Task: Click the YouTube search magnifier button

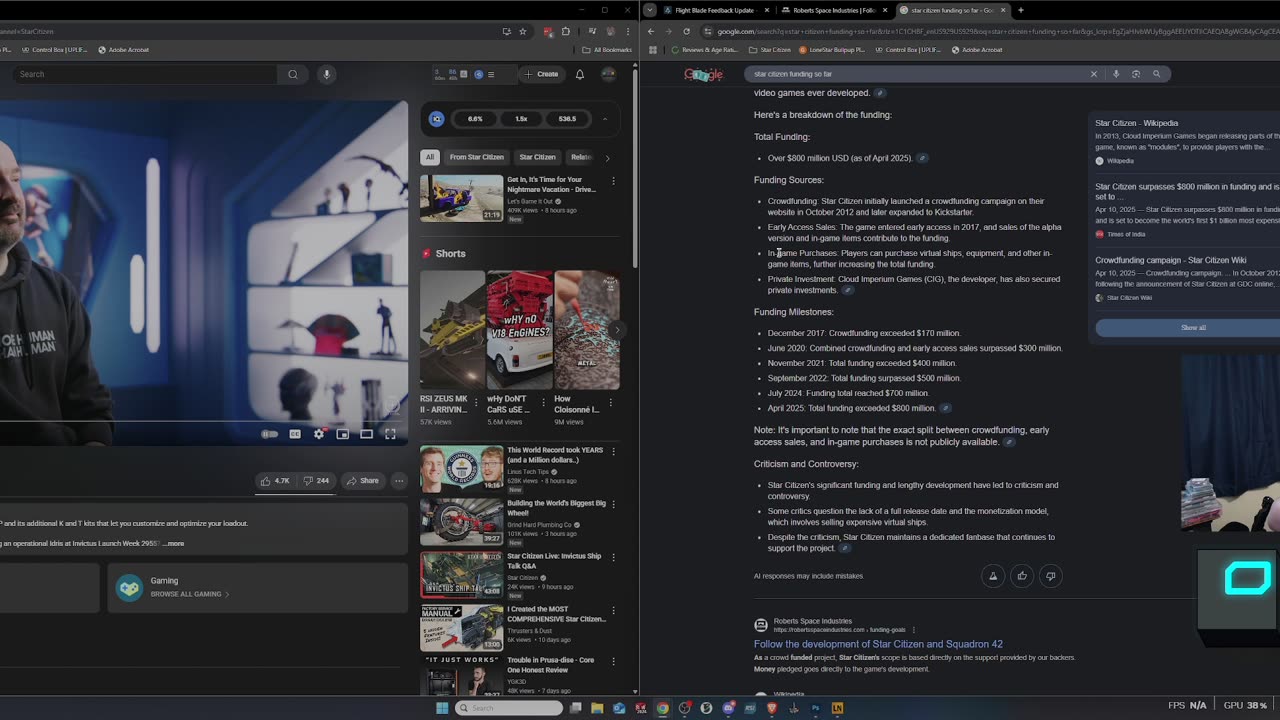Action: (293, 74)
